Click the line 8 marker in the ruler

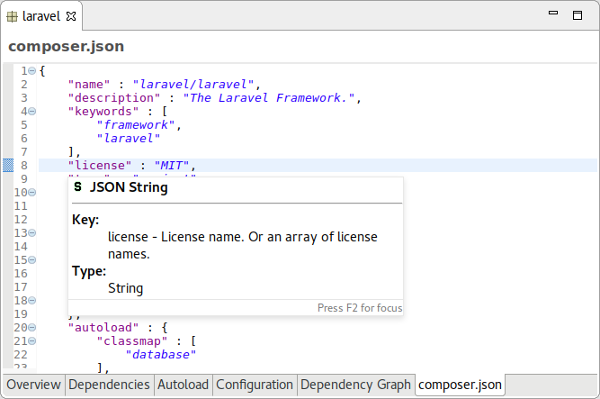[8, 165]
